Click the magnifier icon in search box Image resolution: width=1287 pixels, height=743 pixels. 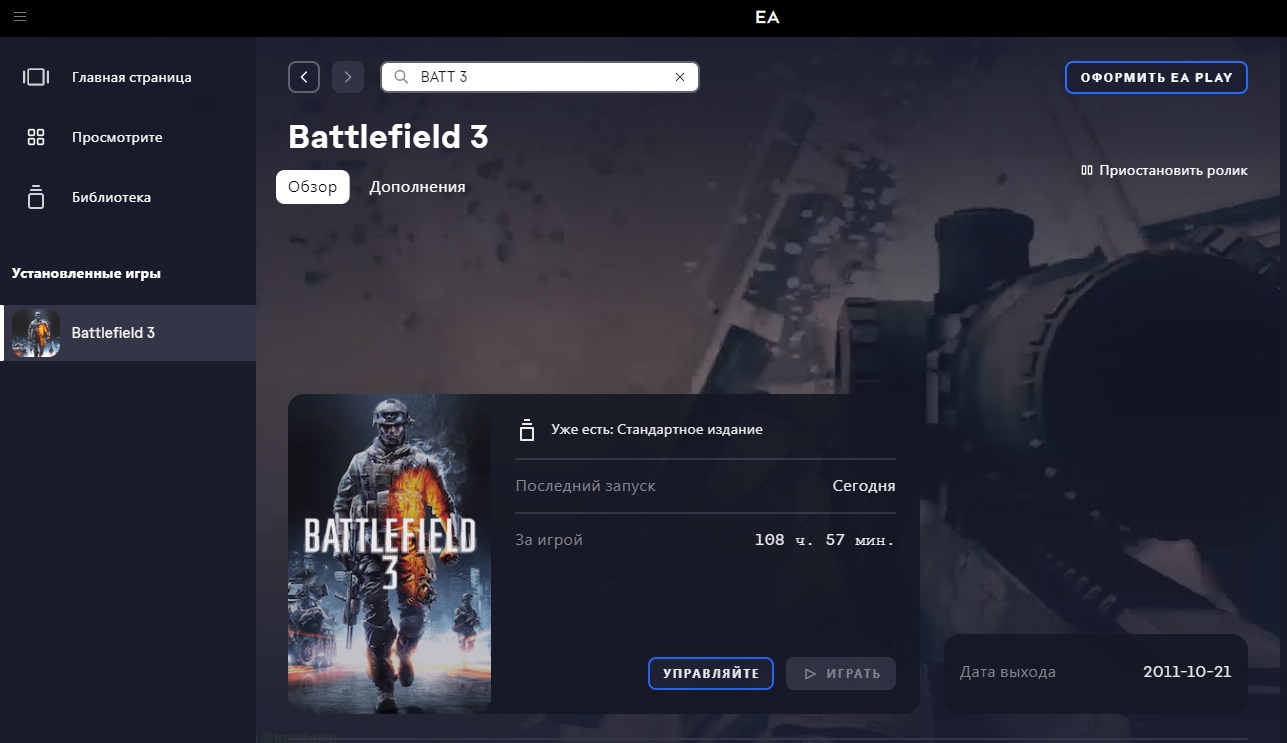click(401, 77)
